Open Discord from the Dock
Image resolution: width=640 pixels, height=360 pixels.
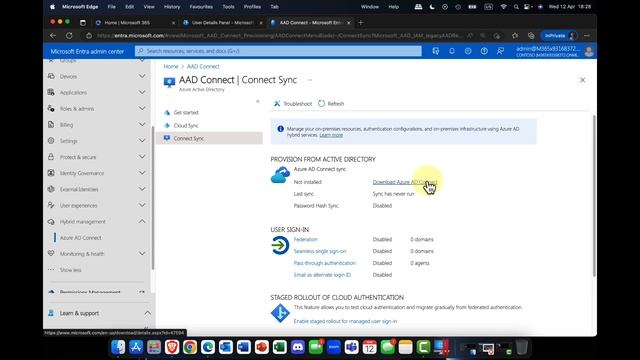tap(298, 347)
